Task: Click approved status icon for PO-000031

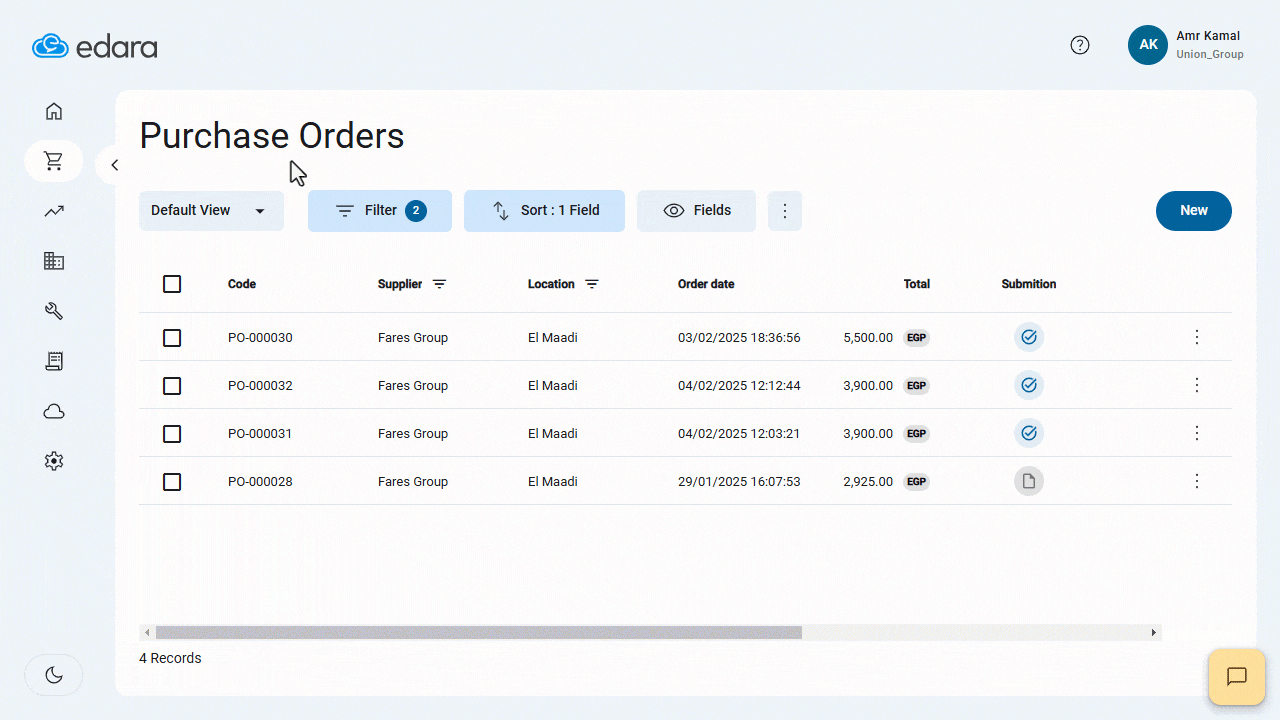Action: click(1029, 433)
